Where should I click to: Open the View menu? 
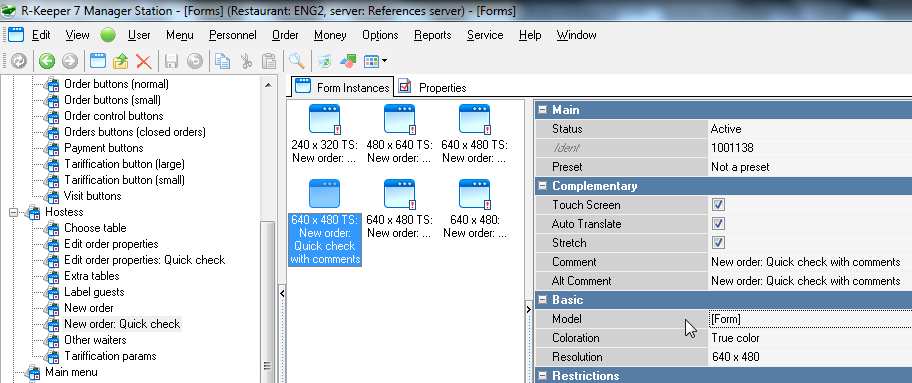(77, 35)
